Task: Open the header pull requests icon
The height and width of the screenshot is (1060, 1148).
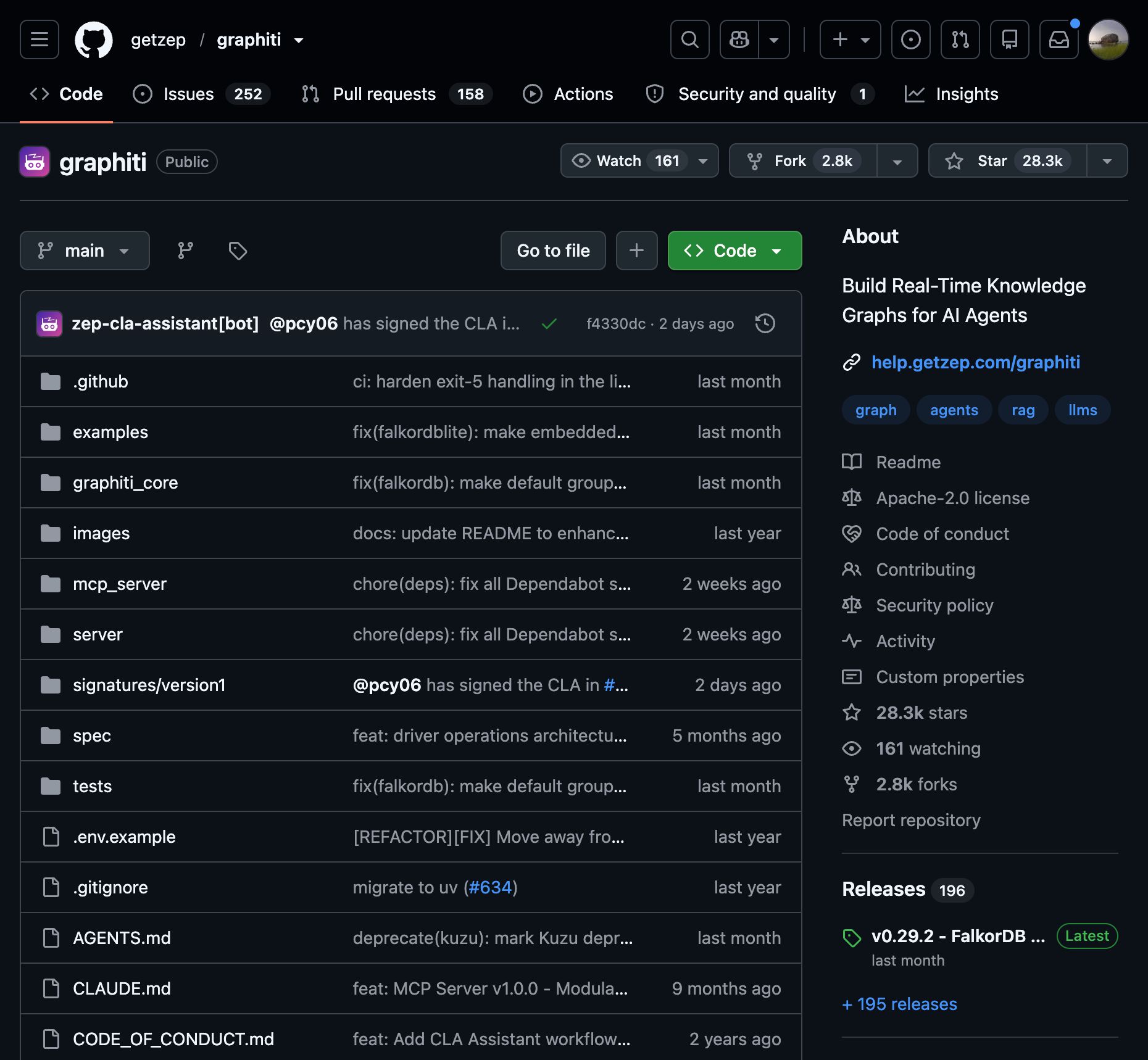Action: [x=960, y=39]
